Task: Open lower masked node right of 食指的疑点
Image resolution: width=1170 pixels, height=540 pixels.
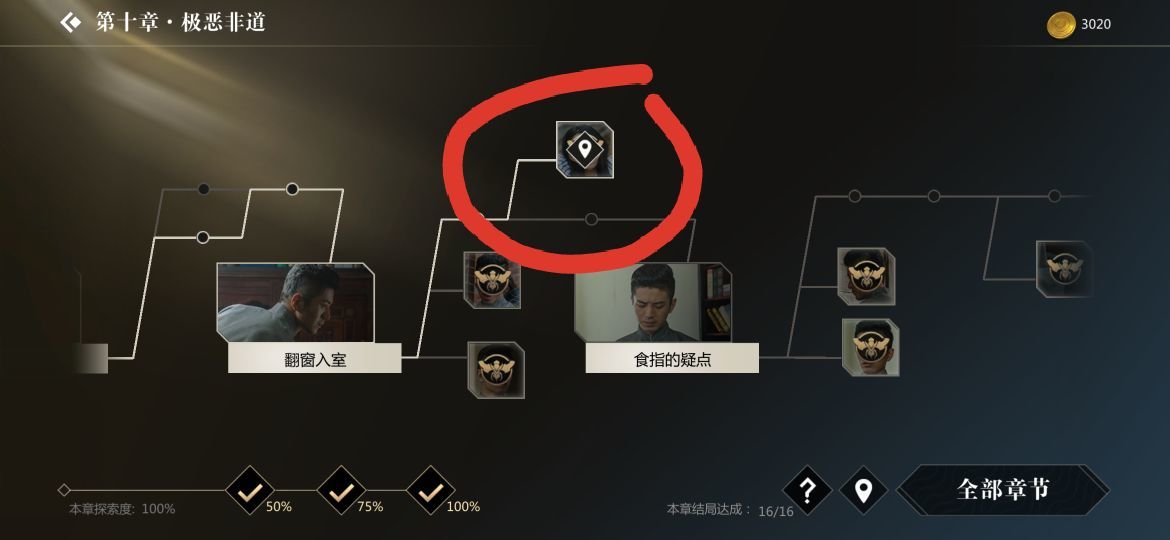Action: coord(871,347)
